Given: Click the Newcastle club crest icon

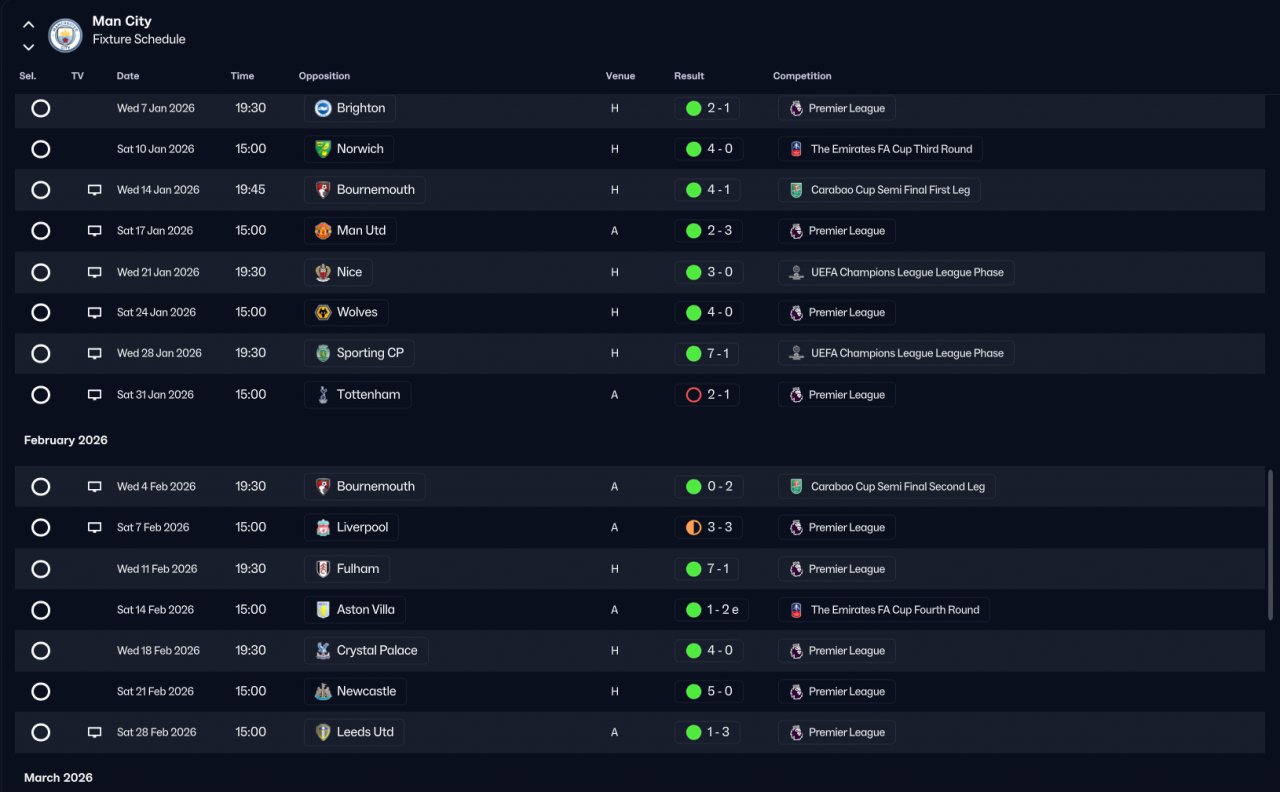Looking at the screenshot, I should [323, 692].
